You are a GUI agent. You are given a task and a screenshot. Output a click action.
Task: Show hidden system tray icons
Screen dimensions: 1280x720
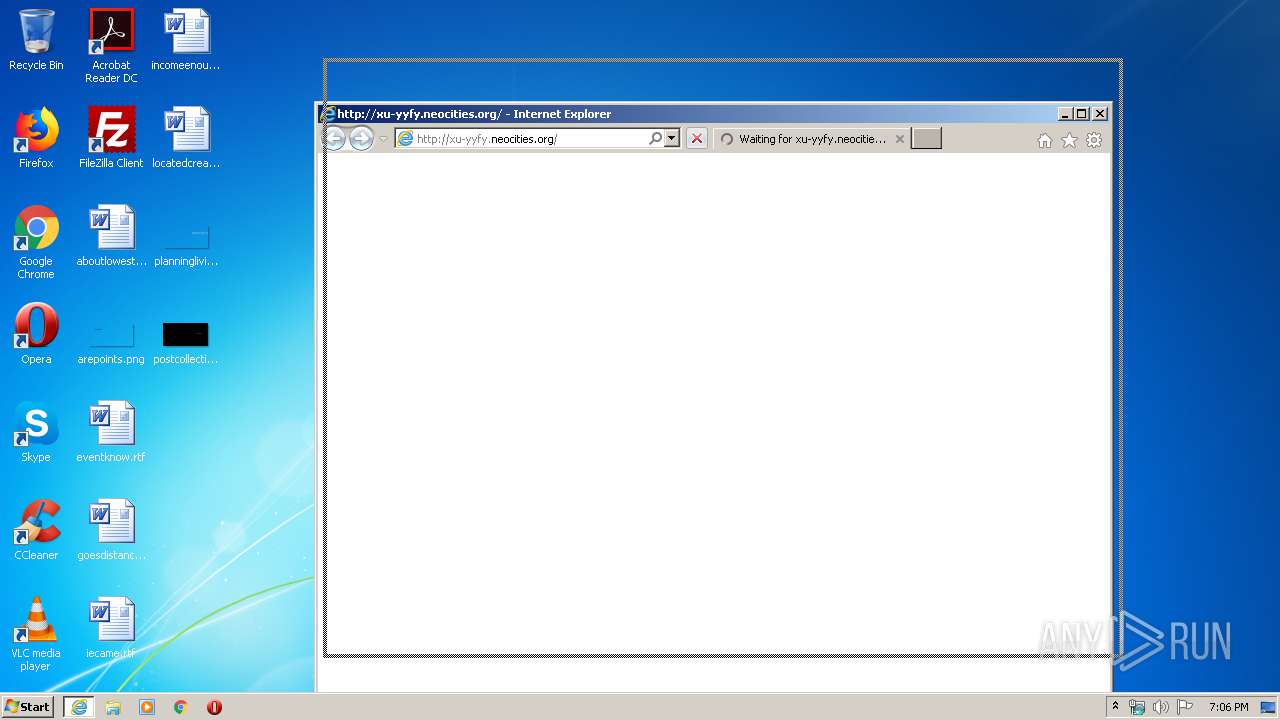click(x=1115, y=707)
